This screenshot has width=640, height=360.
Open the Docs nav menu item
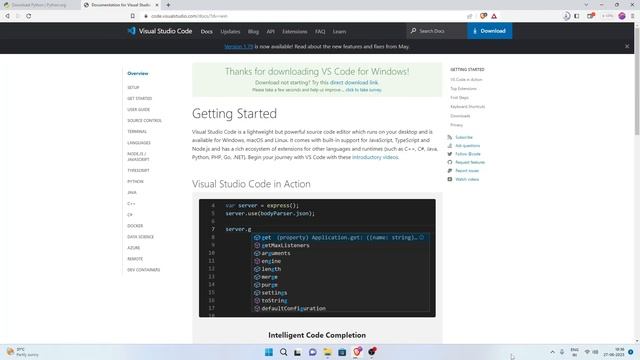coord(207,31)
